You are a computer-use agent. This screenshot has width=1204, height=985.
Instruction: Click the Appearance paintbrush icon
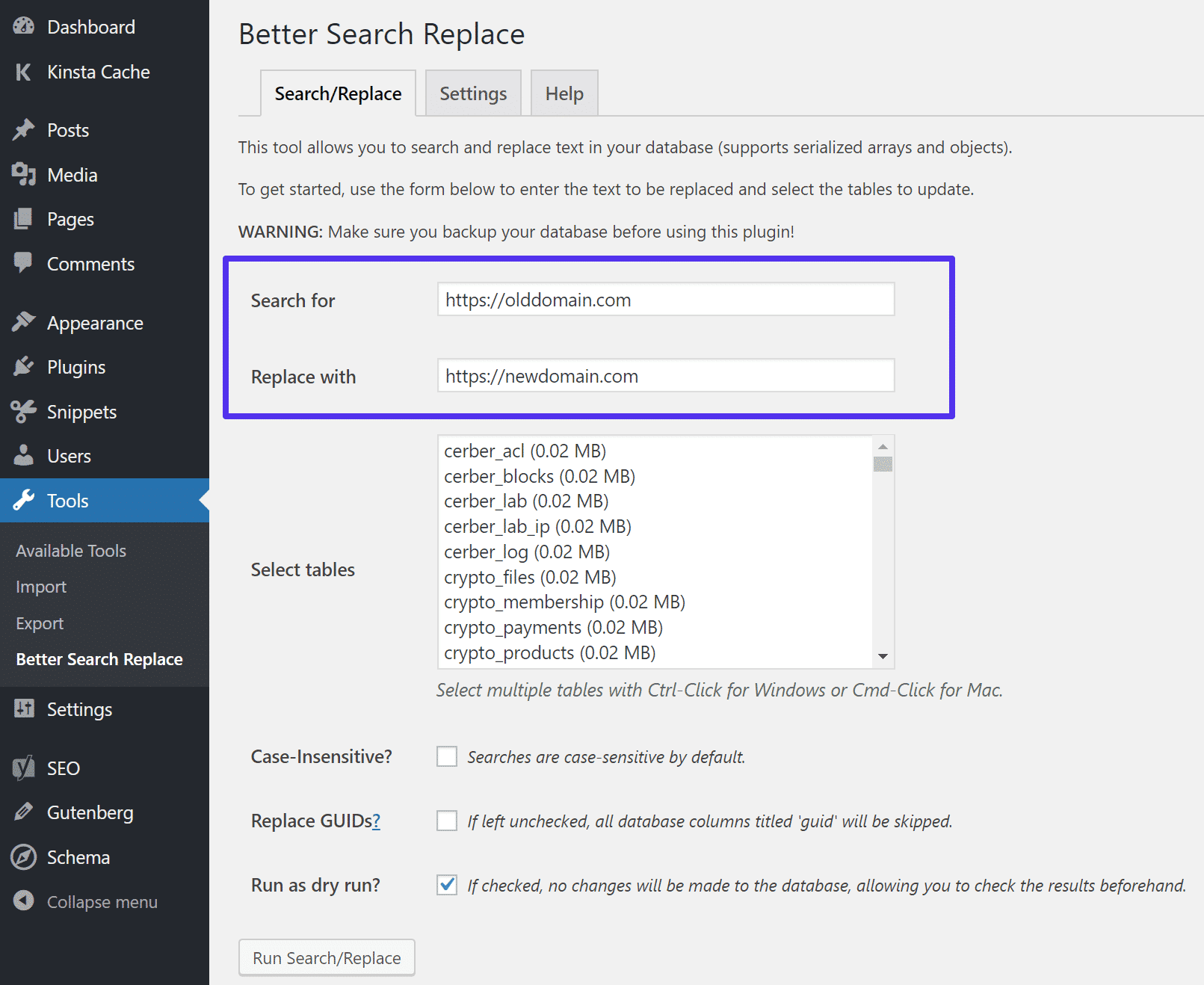tap(25, 321)
